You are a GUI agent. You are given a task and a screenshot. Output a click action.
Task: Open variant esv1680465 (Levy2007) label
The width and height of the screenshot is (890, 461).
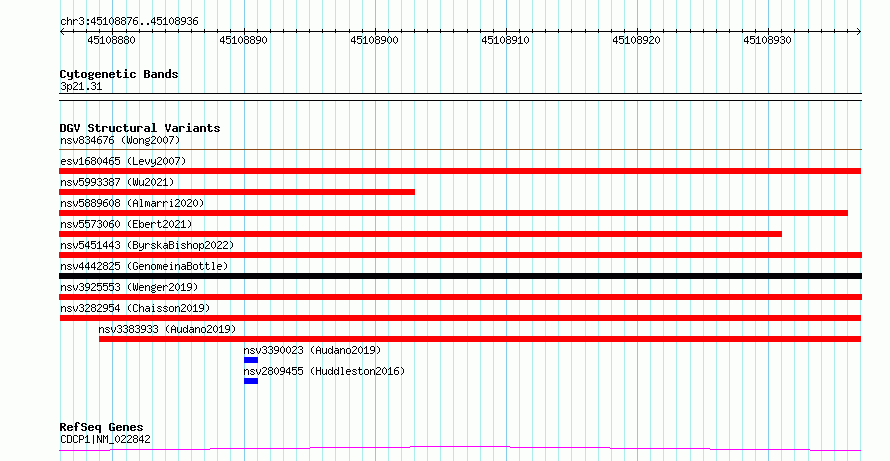pyautogui.click(x=123, y=161)
